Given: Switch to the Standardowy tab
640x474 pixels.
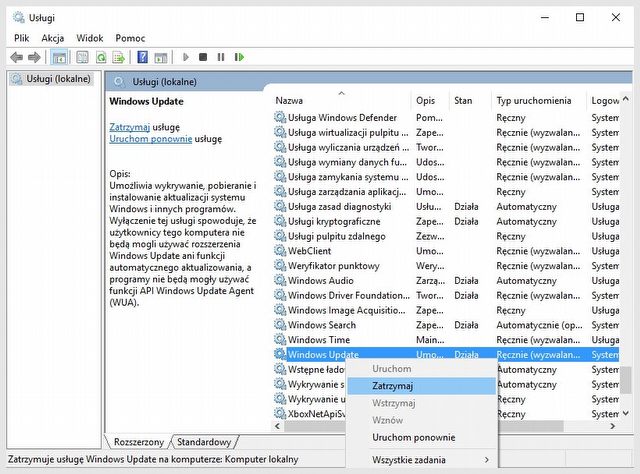Looking at the screenshot, I should (204, 442).
